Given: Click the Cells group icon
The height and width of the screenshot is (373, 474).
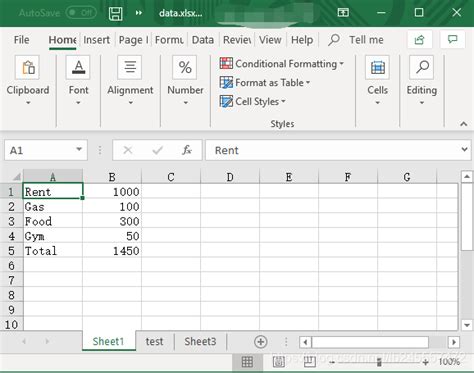Looking at the screenshot, I should point(377,67).
